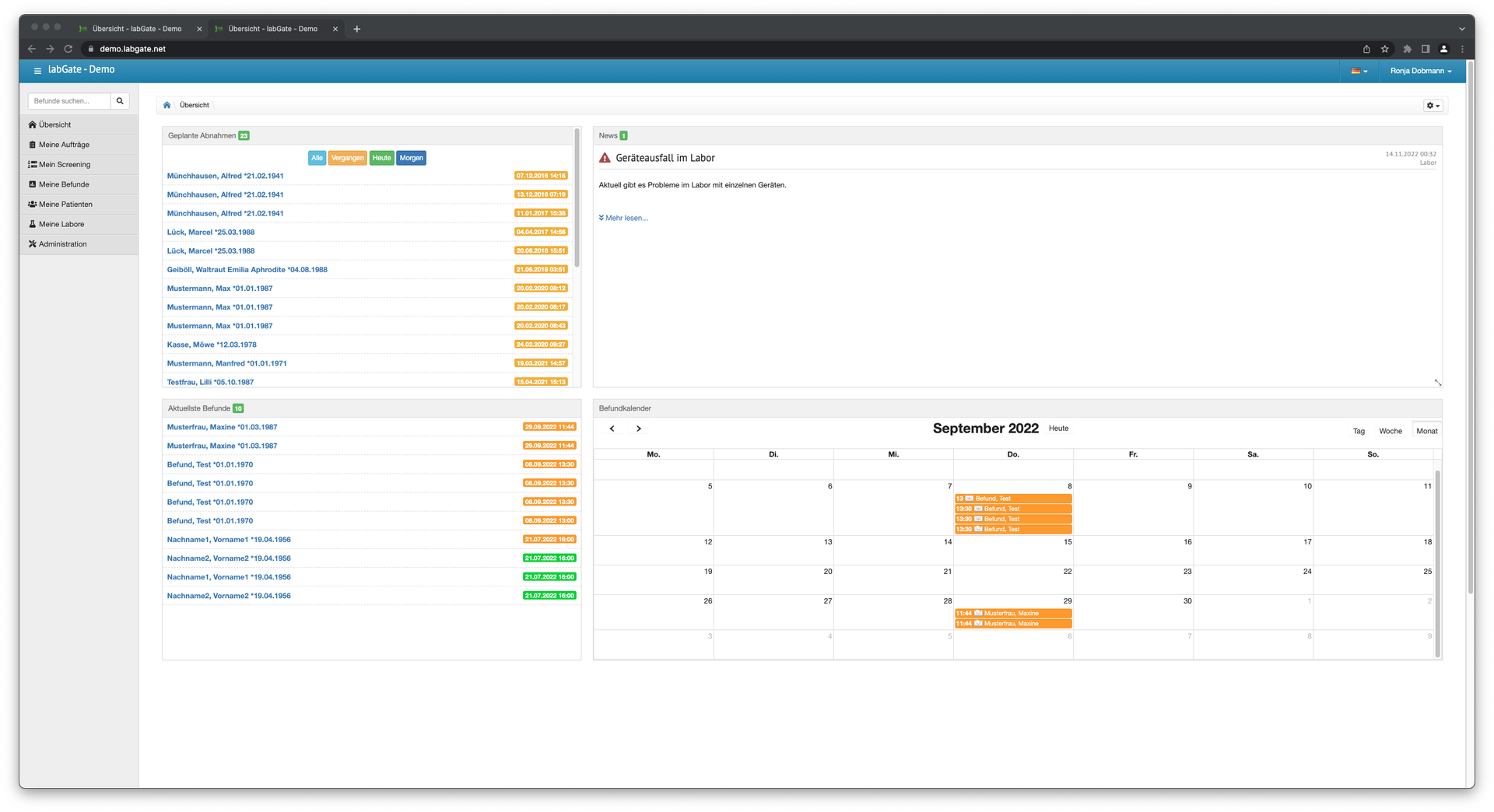Click Heute button next to calendar title
The image size is (1494, 812).
[x=1058, y=429]
